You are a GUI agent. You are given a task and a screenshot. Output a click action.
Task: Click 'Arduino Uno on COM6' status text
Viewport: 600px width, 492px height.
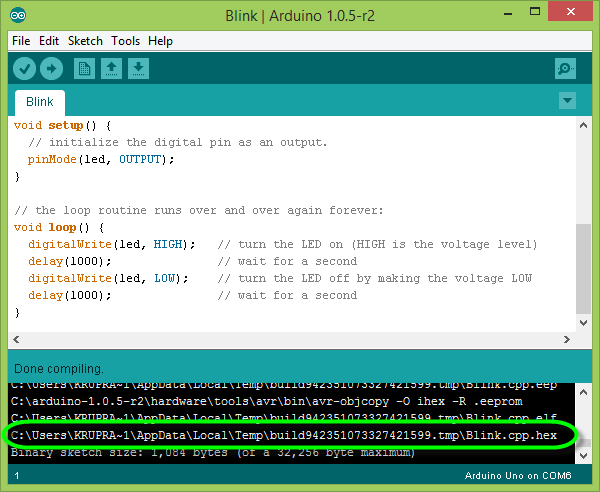(x=518, y=476)
